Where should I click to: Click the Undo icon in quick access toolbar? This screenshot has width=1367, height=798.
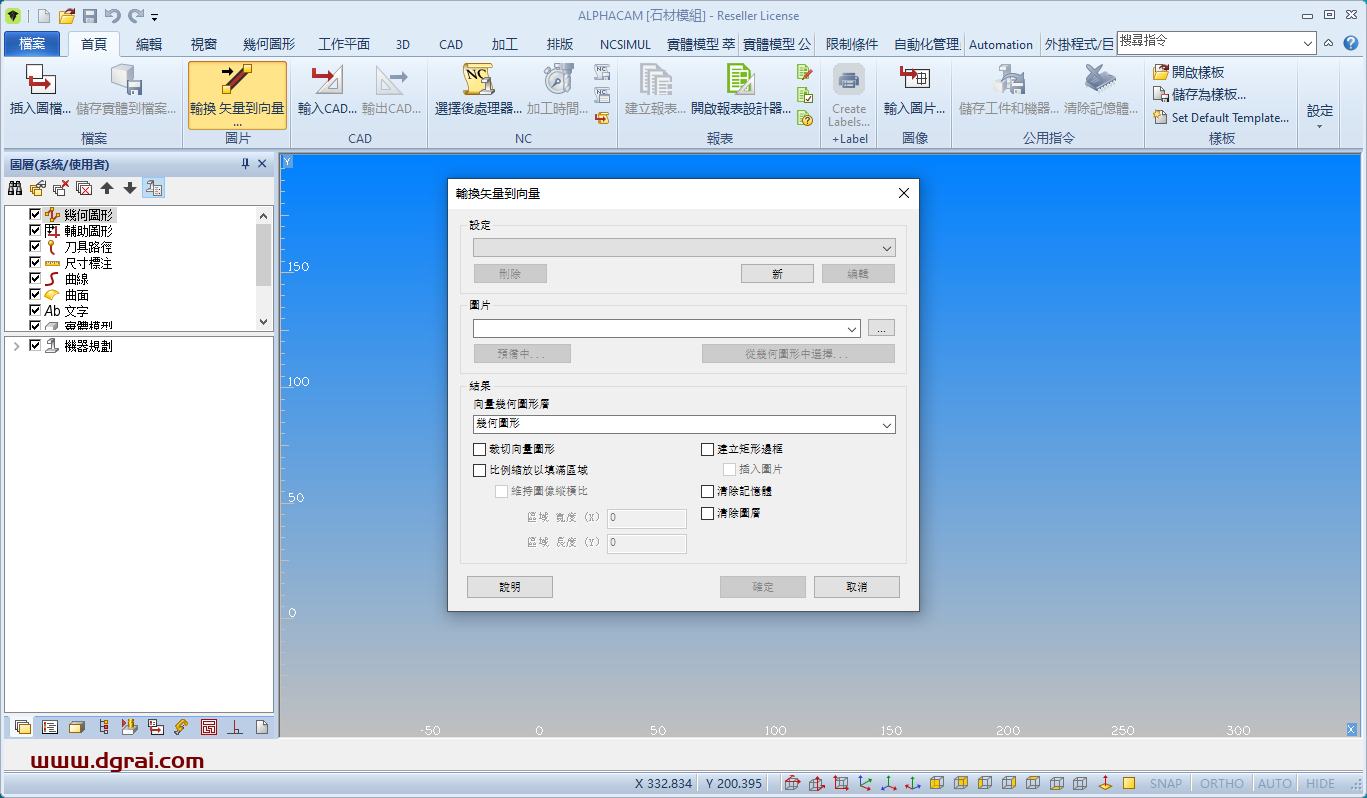coord(112,16)
